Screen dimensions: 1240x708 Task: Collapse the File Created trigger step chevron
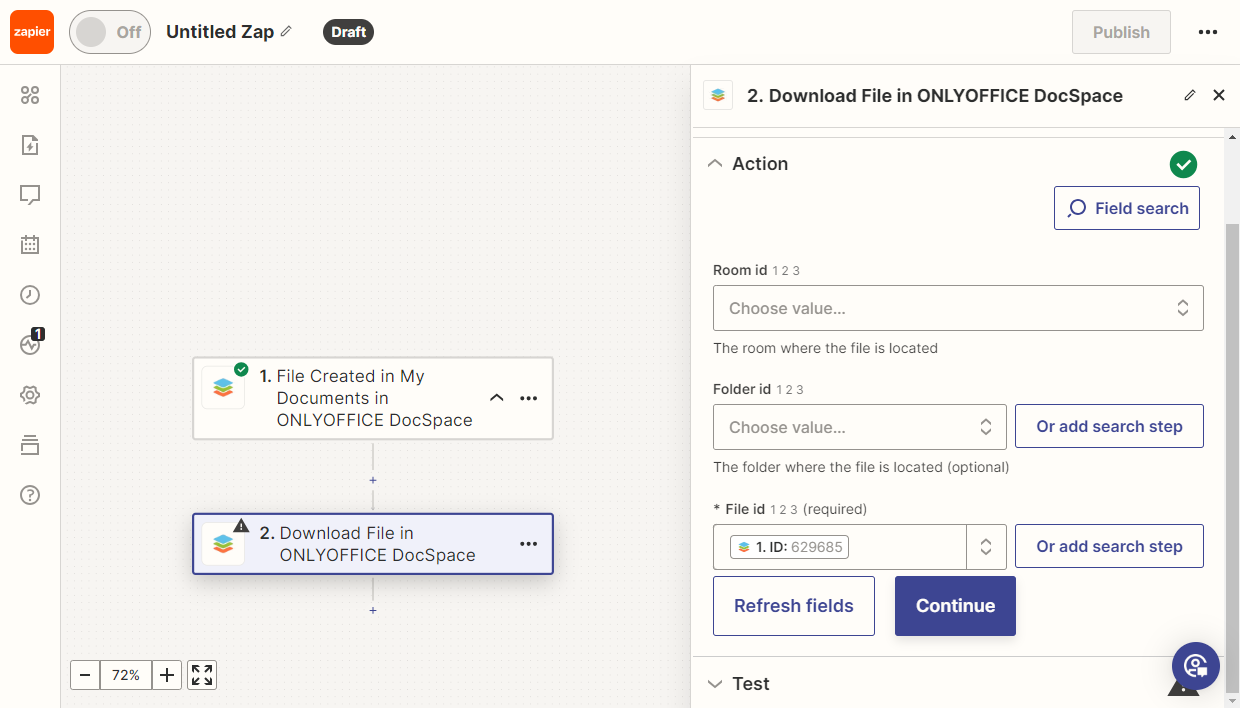click(496, 398)
